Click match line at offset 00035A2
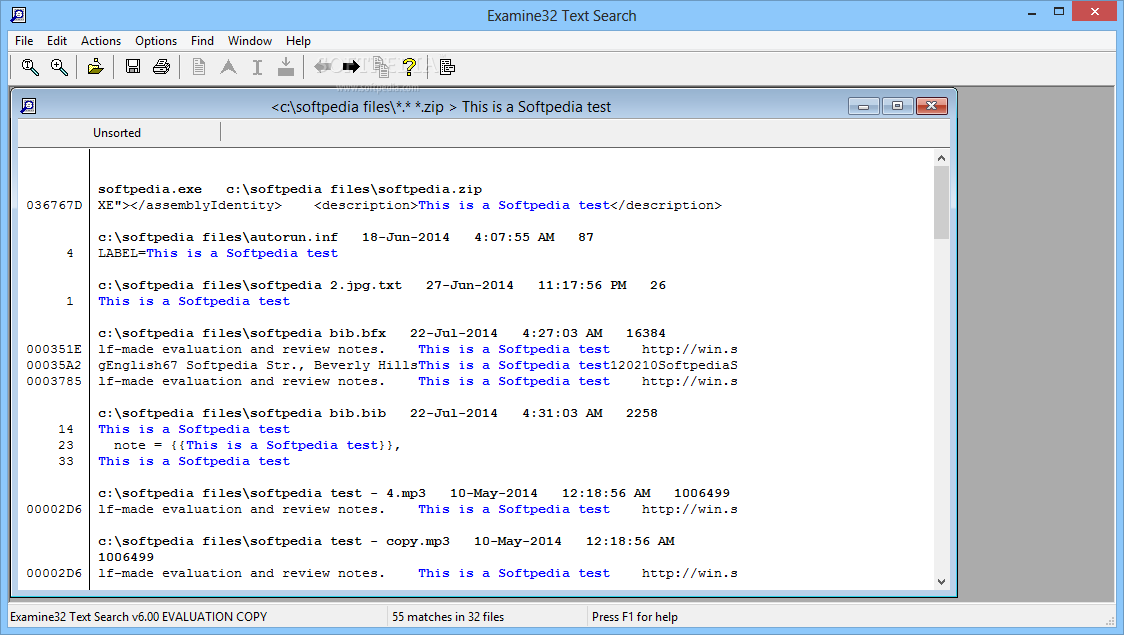The image size is (1124, 635). point(418,365)
